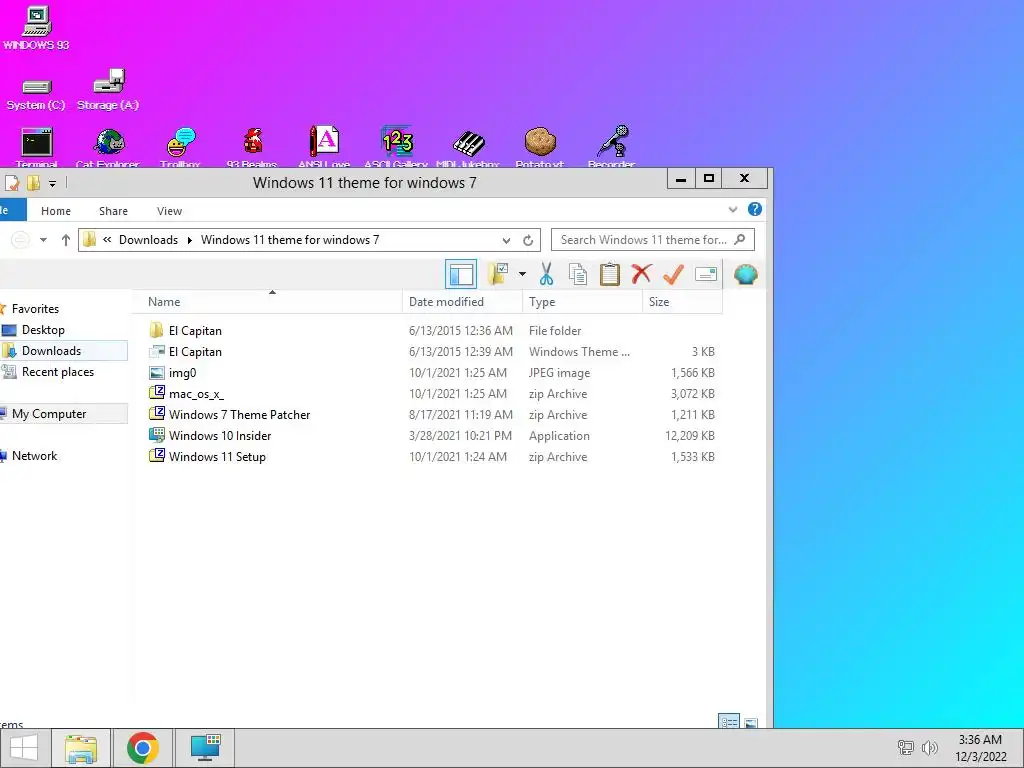Select the Rename card icon

(x=705, y=274)
